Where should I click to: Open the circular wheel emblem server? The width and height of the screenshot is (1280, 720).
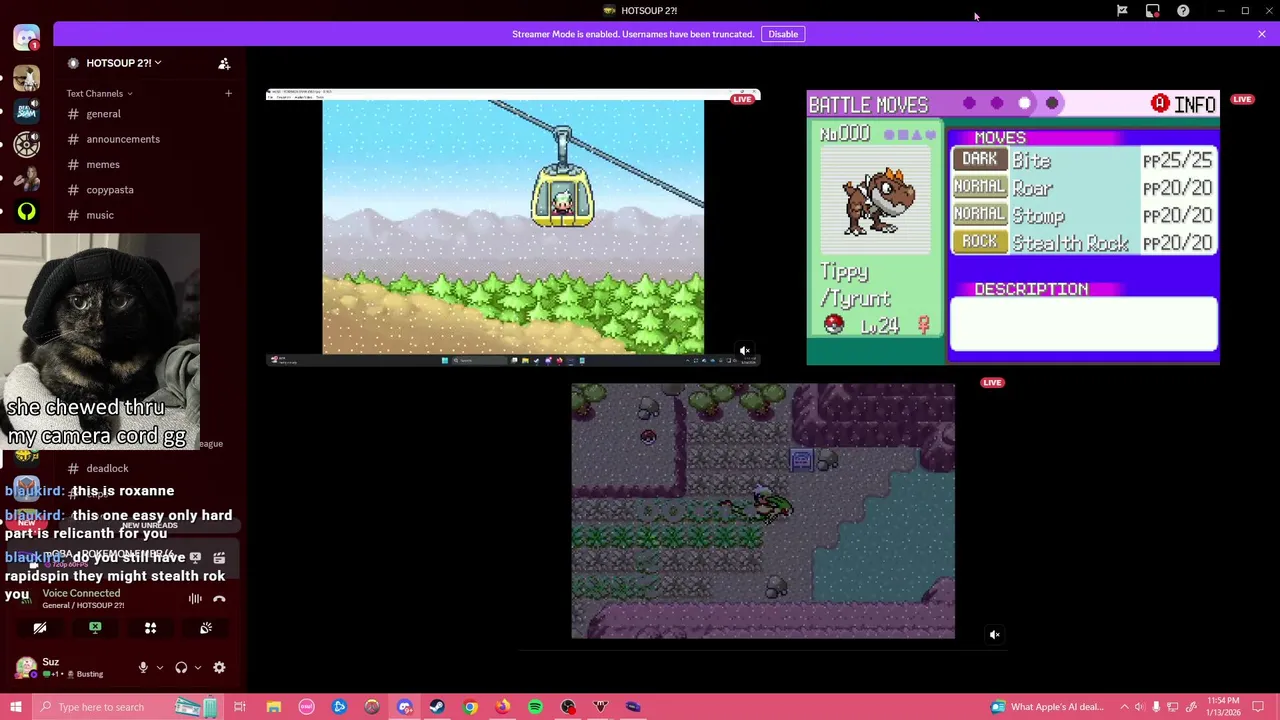[27, 145]
